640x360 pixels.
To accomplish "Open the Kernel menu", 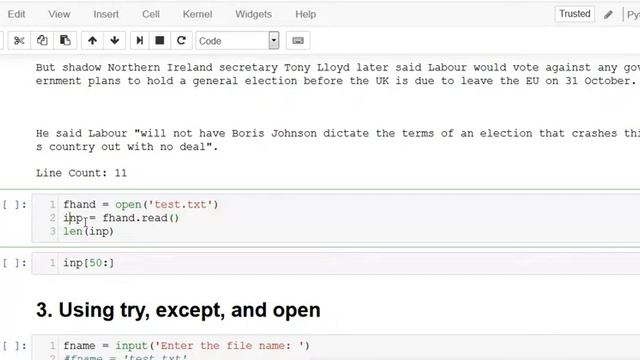I will click(198, 14).
